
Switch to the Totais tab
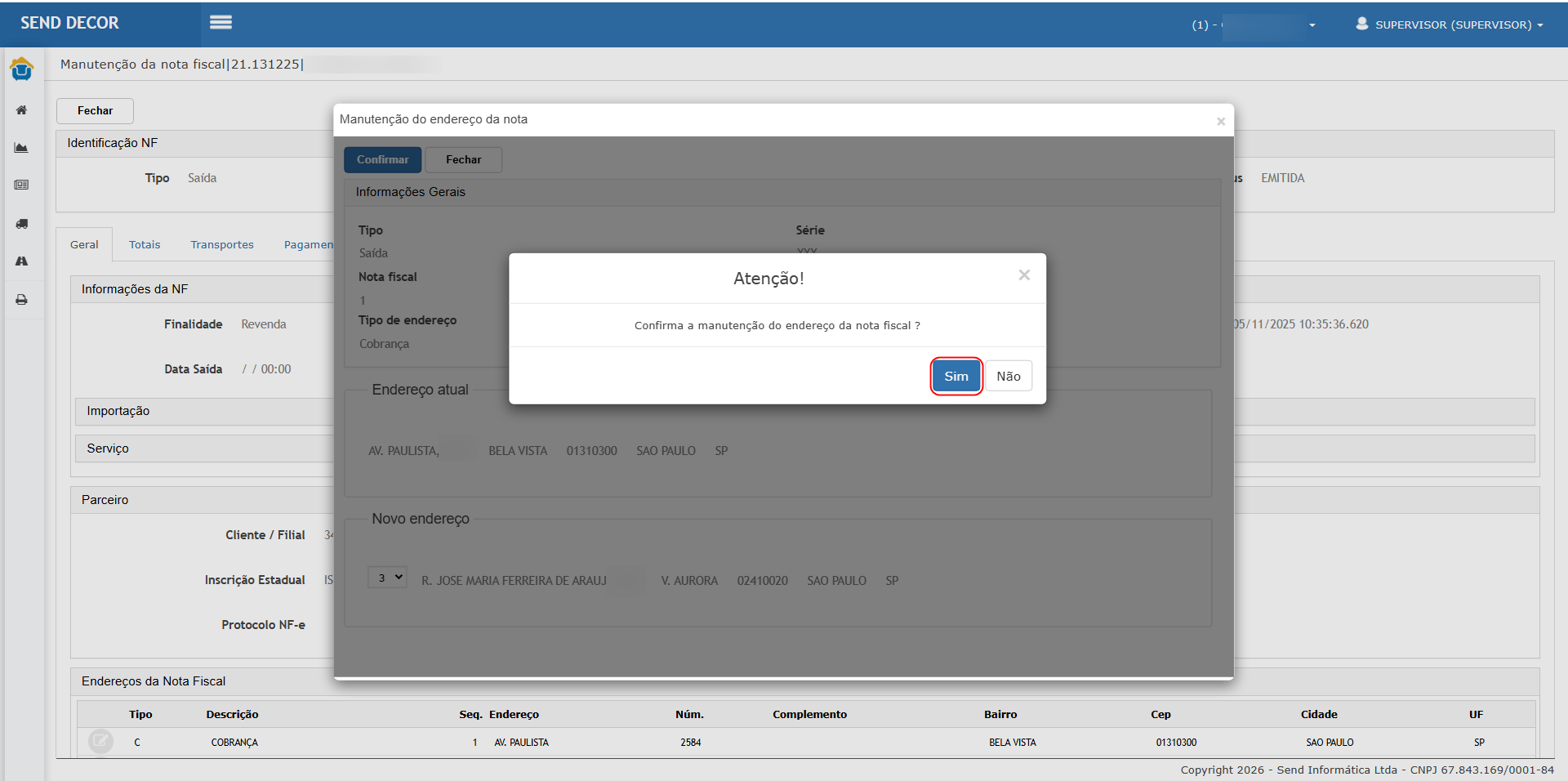pyautogui.click(x=145, y=245)
